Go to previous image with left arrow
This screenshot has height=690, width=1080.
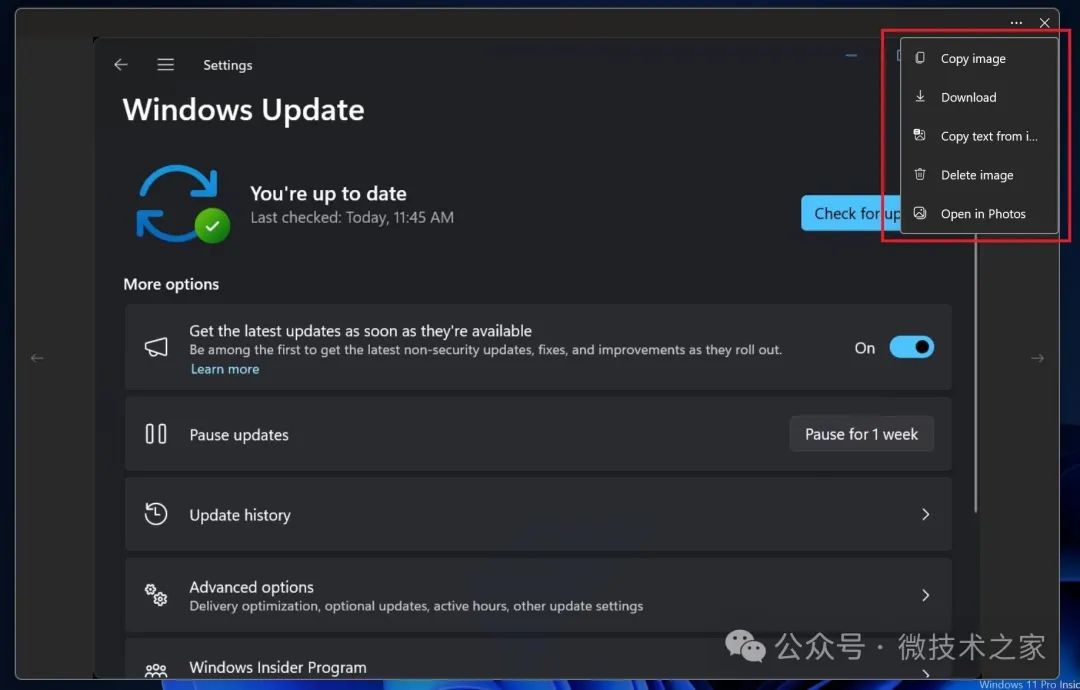click(37, 358)
